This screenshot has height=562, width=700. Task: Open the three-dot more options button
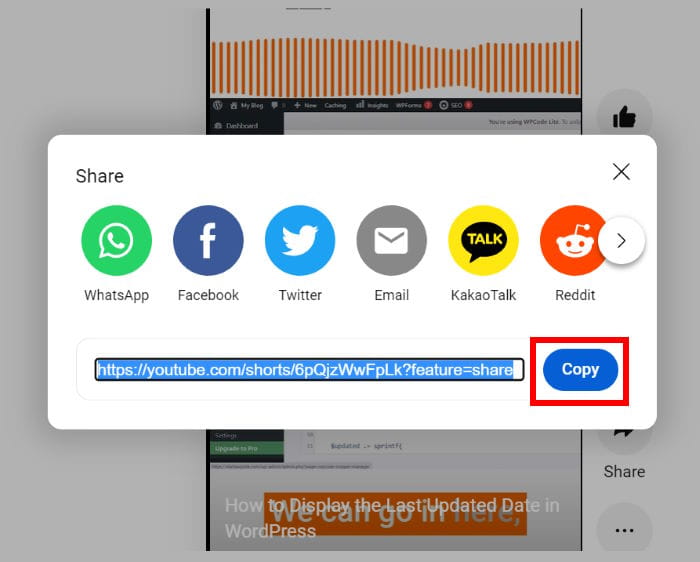point(624,530)
